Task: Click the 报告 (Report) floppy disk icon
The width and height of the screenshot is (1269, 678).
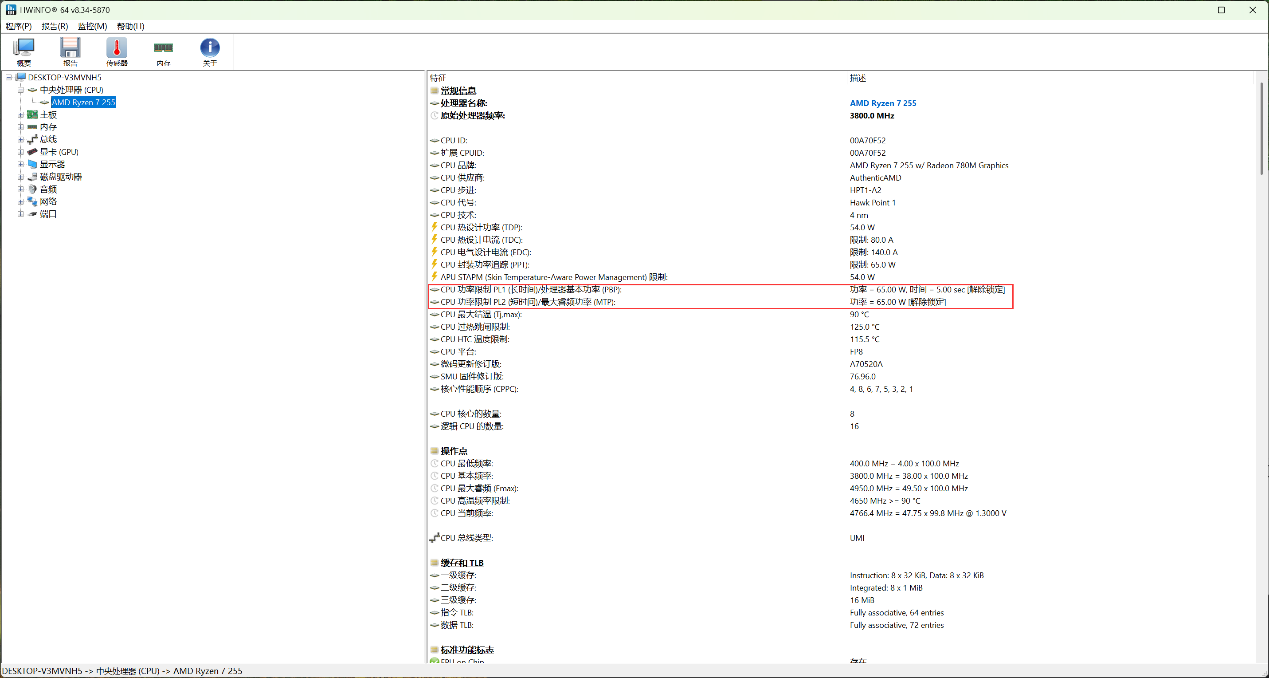Action: 70,49
